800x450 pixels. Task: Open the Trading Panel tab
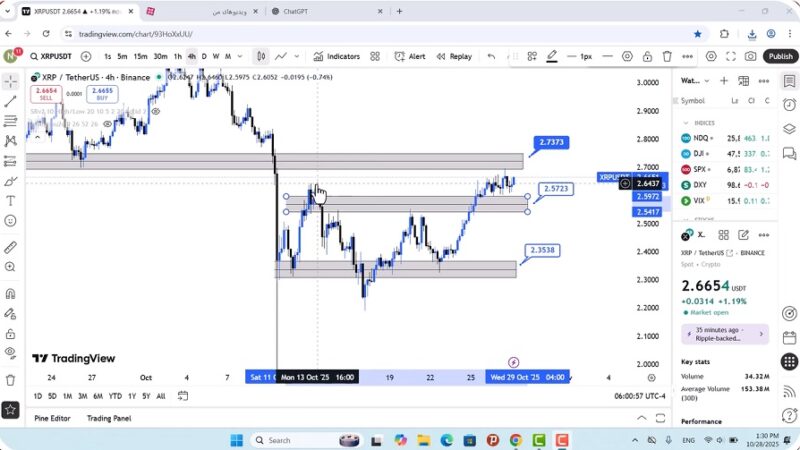[x=109, y=418]
